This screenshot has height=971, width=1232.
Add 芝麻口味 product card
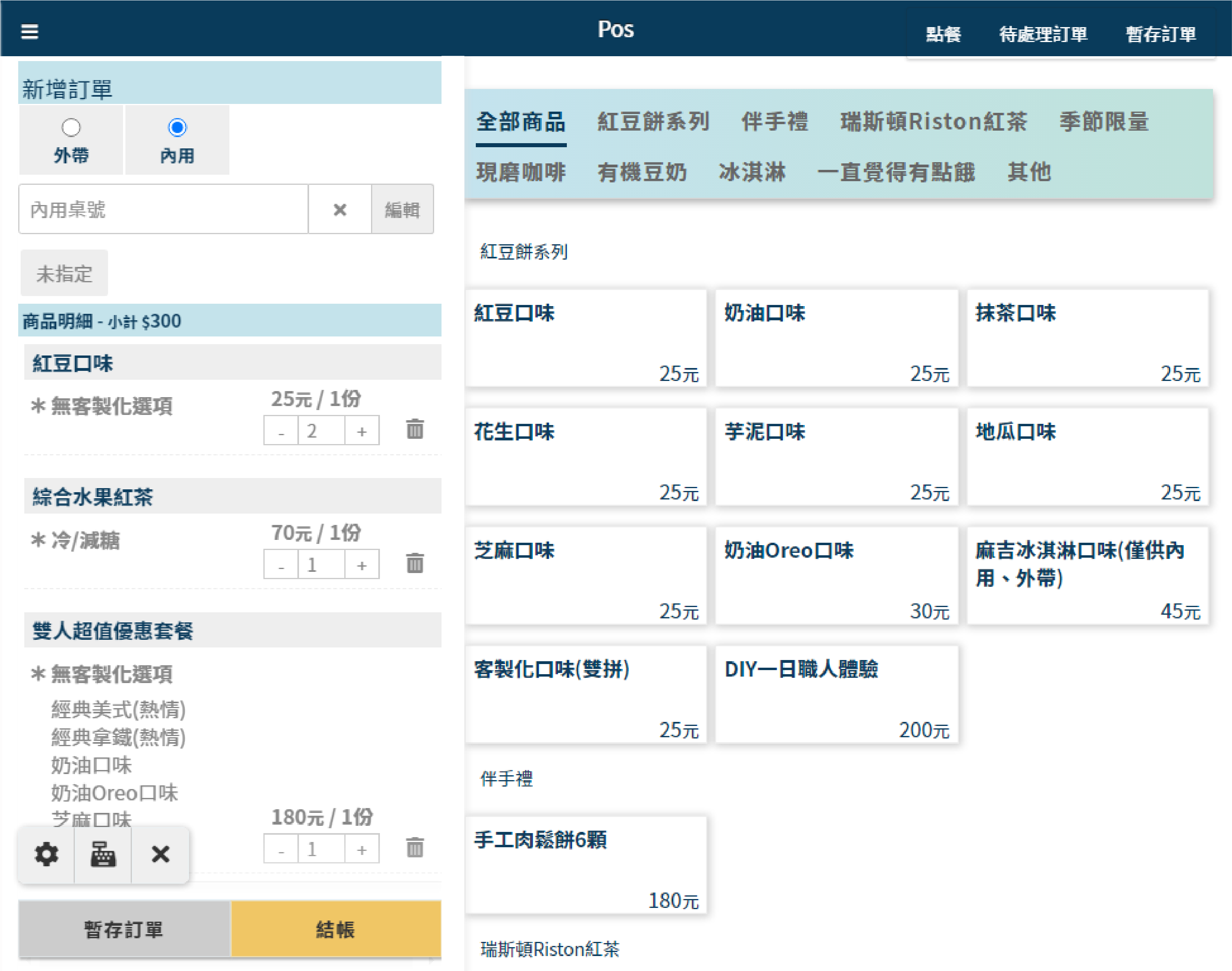click(586, 576)
